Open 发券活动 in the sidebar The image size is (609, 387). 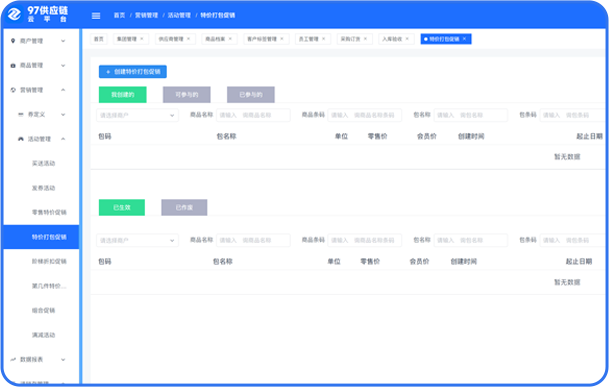[44, 188]
